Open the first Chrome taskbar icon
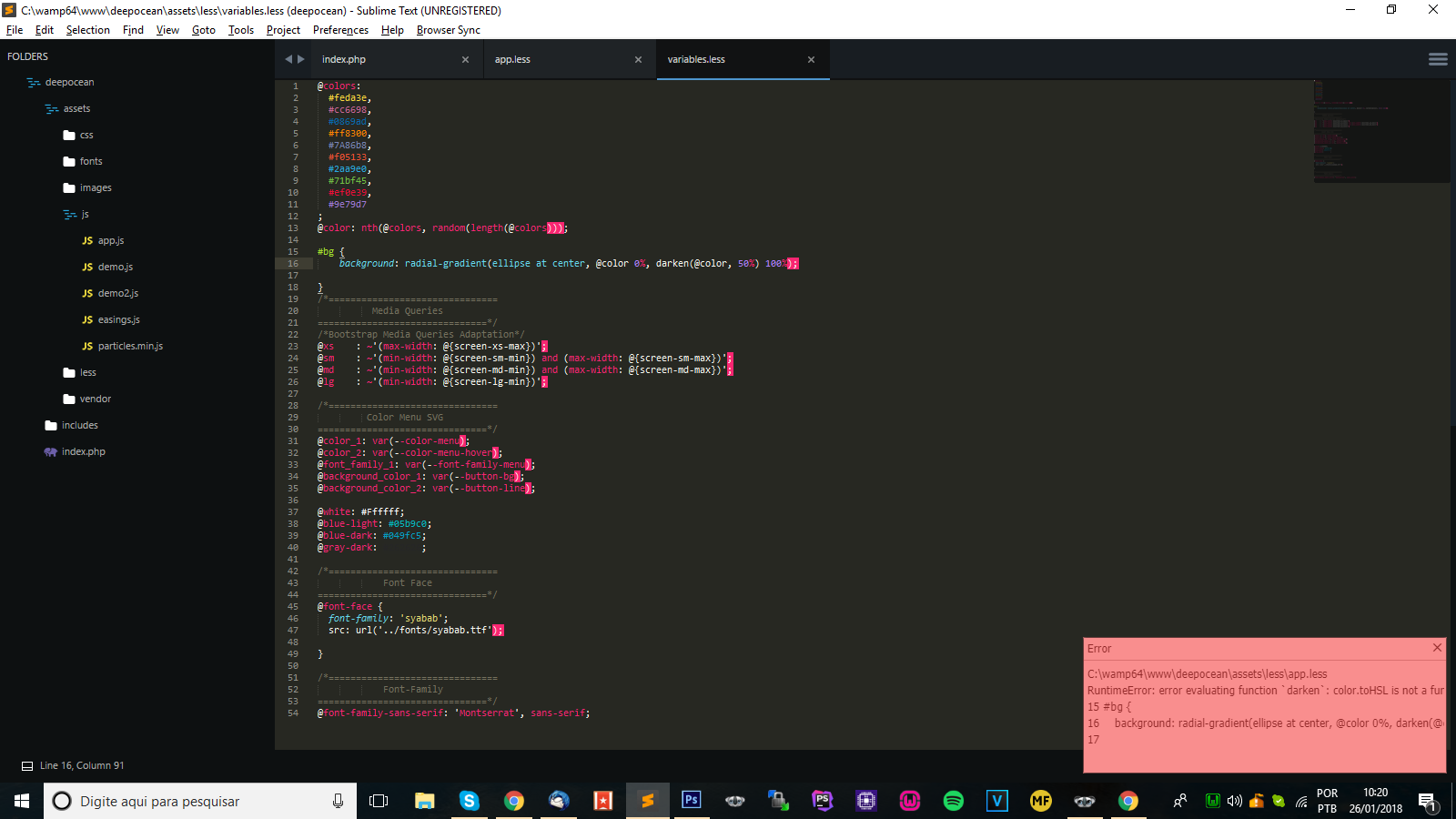This screenshot has width=1456, height=819. (514, 801)
